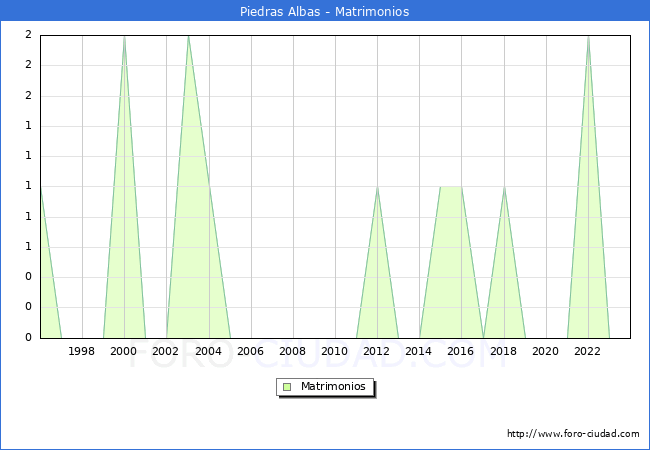
Task: Click the x-axis label 2004
Action: [208, 351]
